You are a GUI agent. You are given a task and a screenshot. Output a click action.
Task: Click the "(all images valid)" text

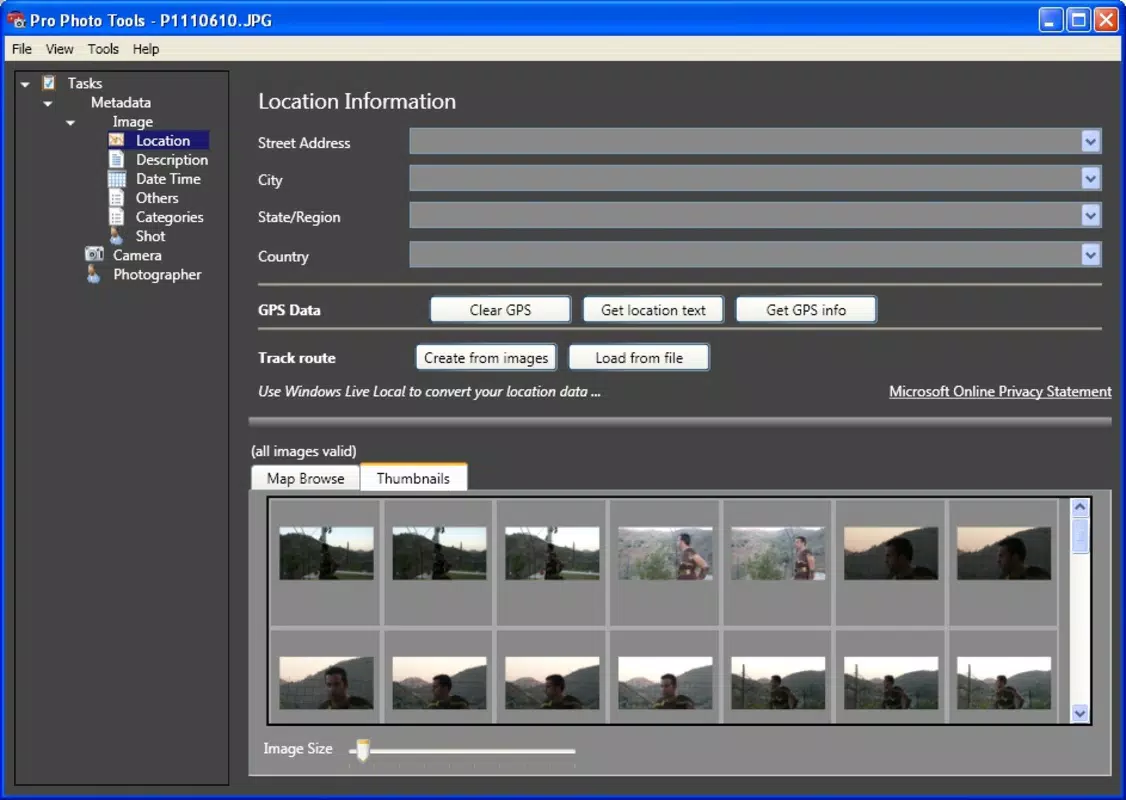point(304,451)
